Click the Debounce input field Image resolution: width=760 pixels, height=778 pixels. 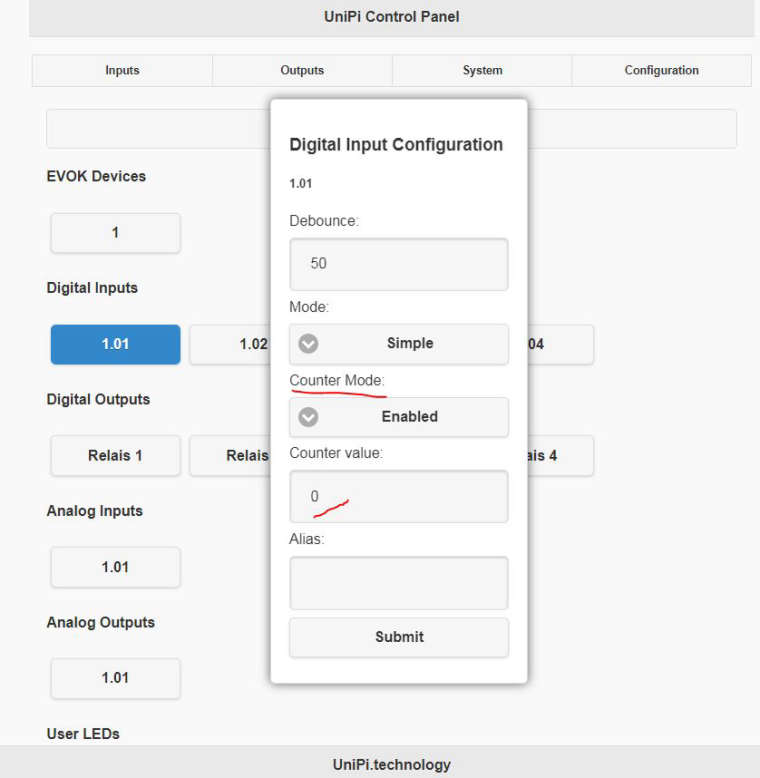[x=399, y=264]
